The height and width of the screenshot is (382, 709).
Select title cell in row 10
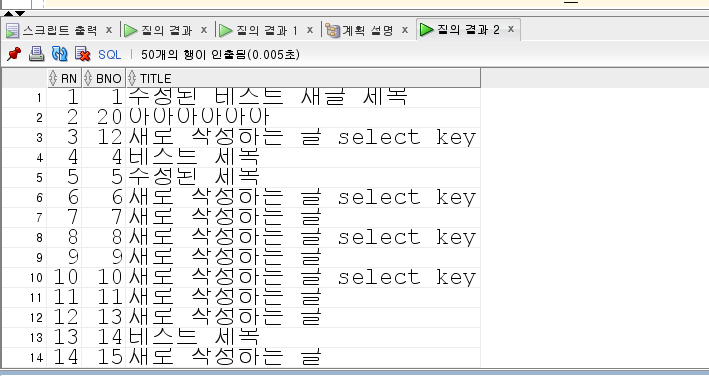pos(303,277)
